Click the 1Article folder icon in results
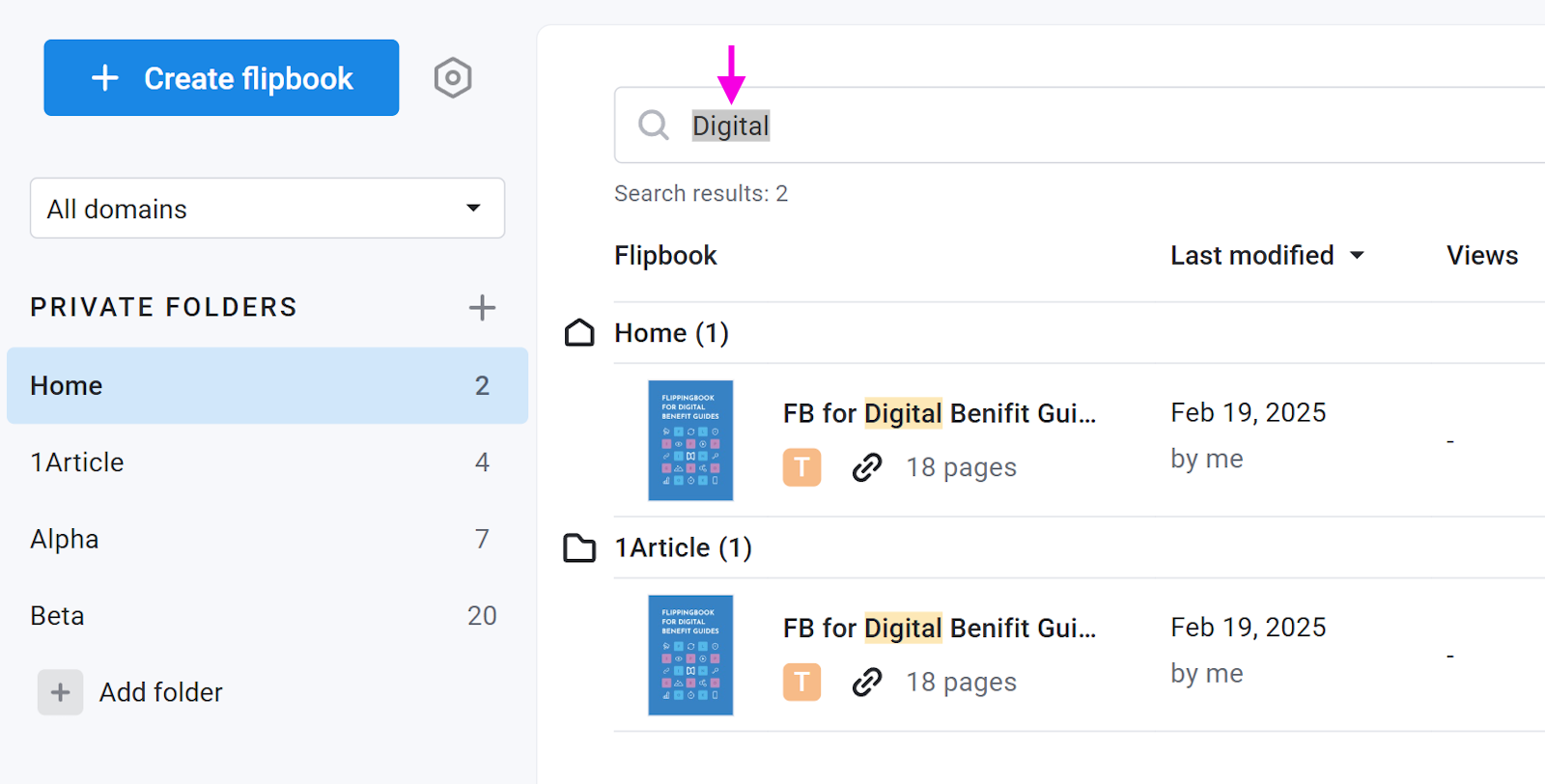The height and width of the screenshot is (784, 1545). click(x=579, y=547)
